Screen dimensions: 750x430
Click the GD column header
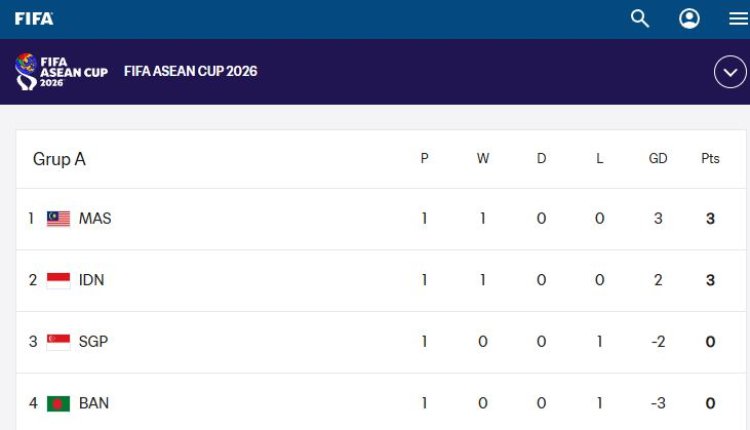pyautogui.click(x=658, y=158)
